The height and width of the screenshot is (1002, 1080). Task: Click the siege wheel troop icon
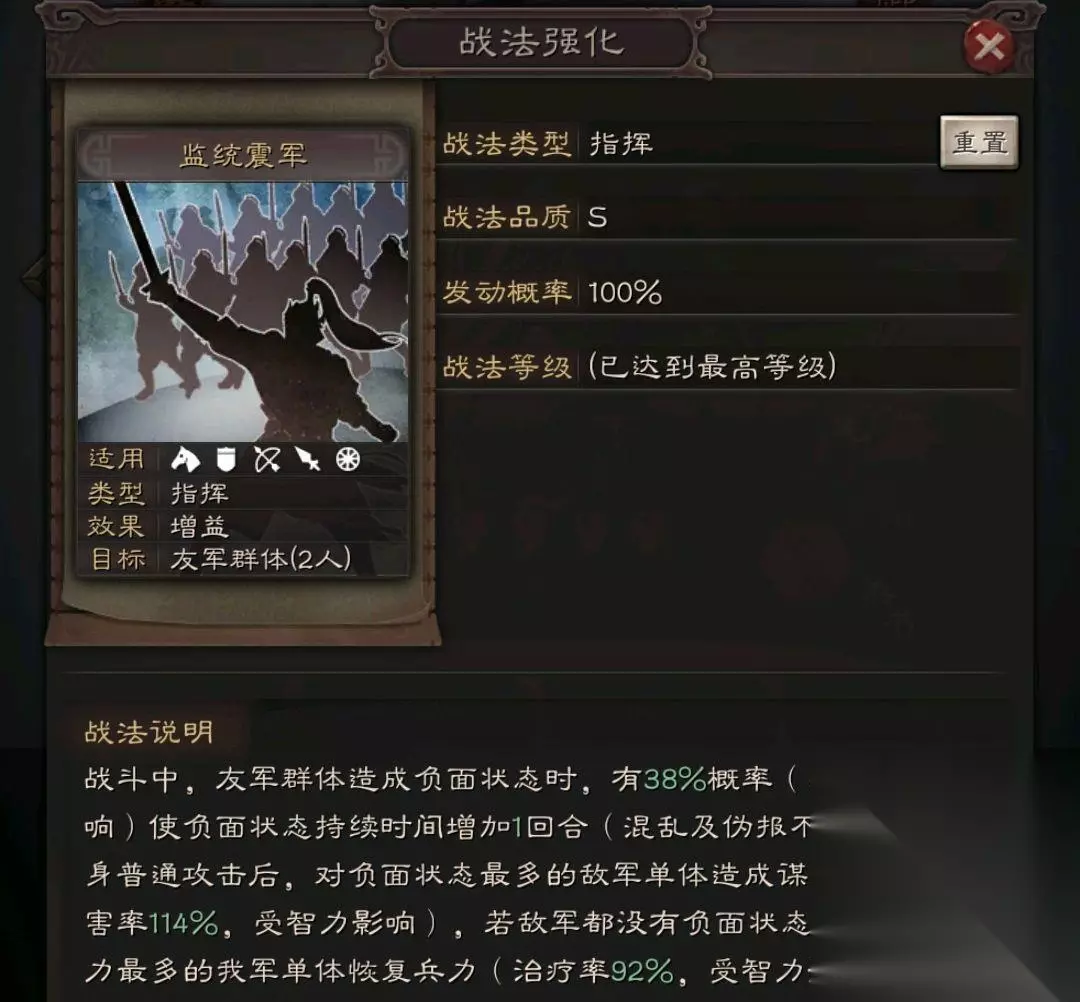click(x=348, y=459)
